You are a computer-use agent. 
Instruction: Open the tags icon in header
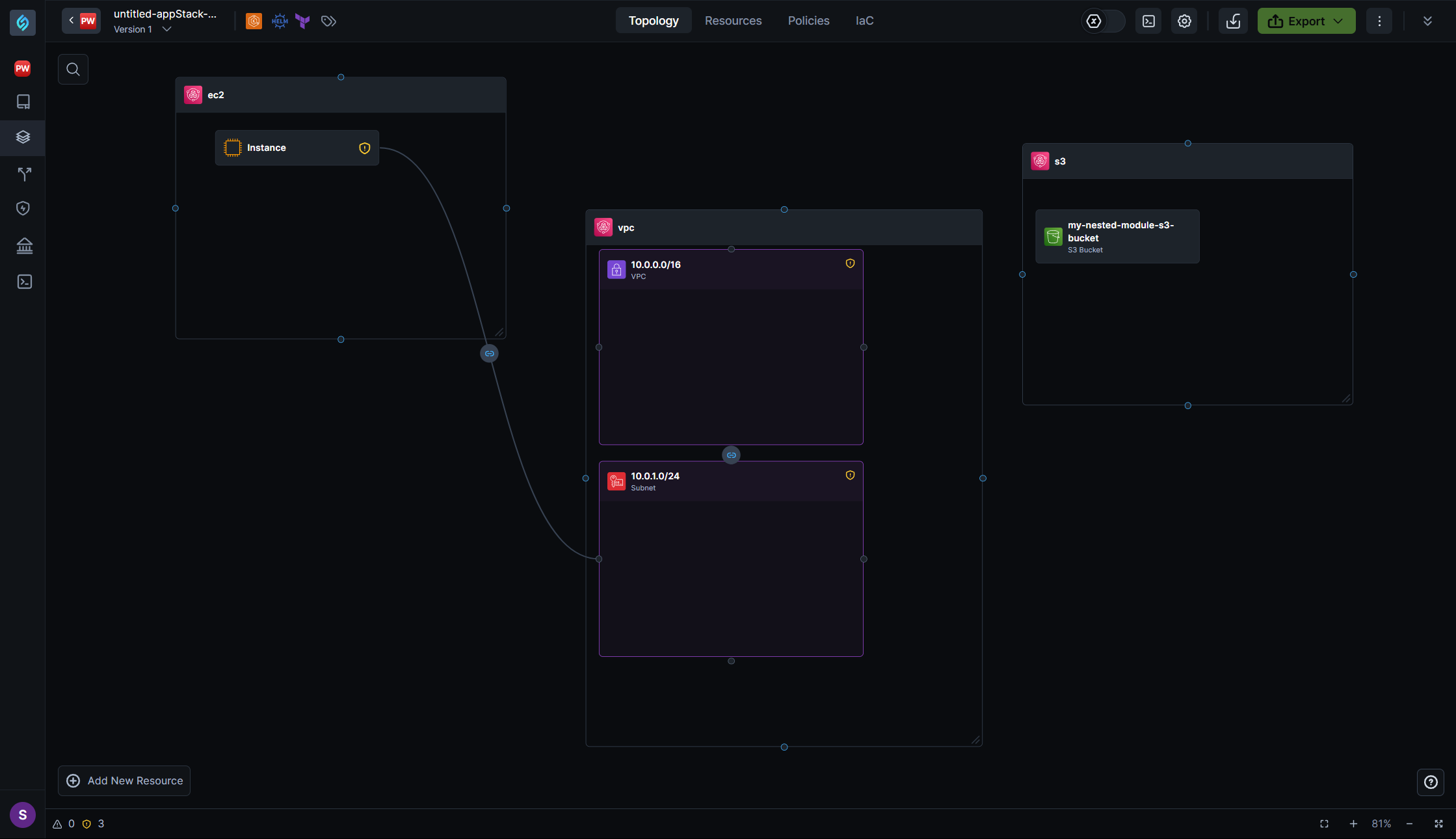[x=328, y=21]
